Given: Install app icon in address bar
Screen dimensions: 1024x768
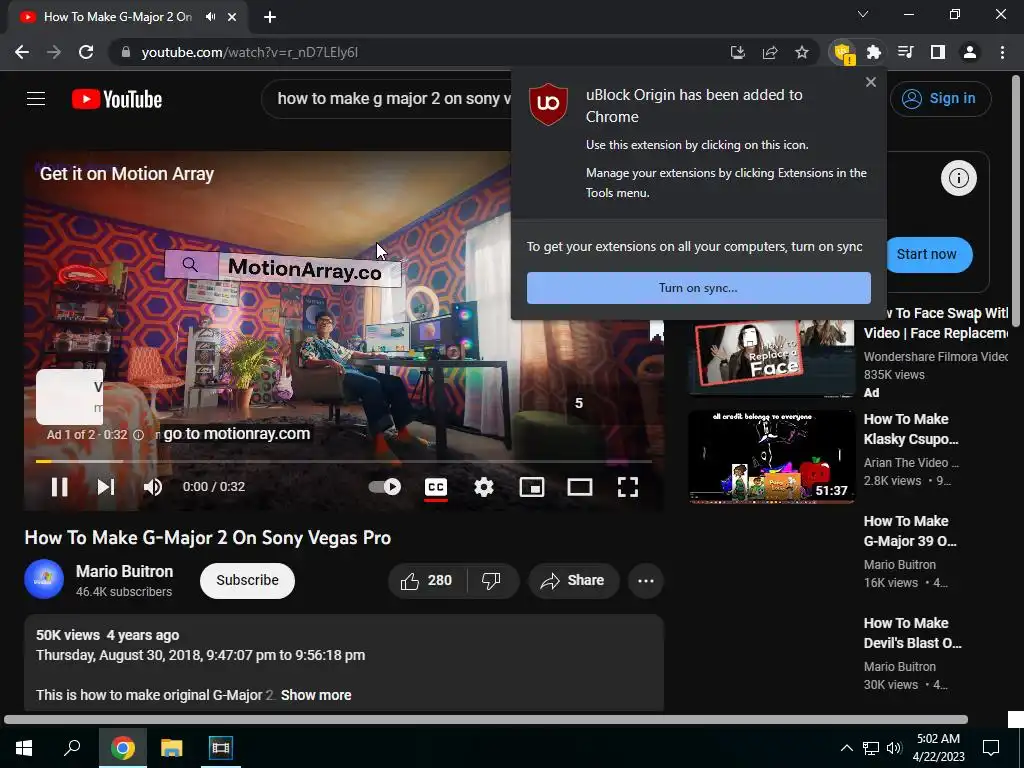Looking at the screenshot, I should 738,52.
